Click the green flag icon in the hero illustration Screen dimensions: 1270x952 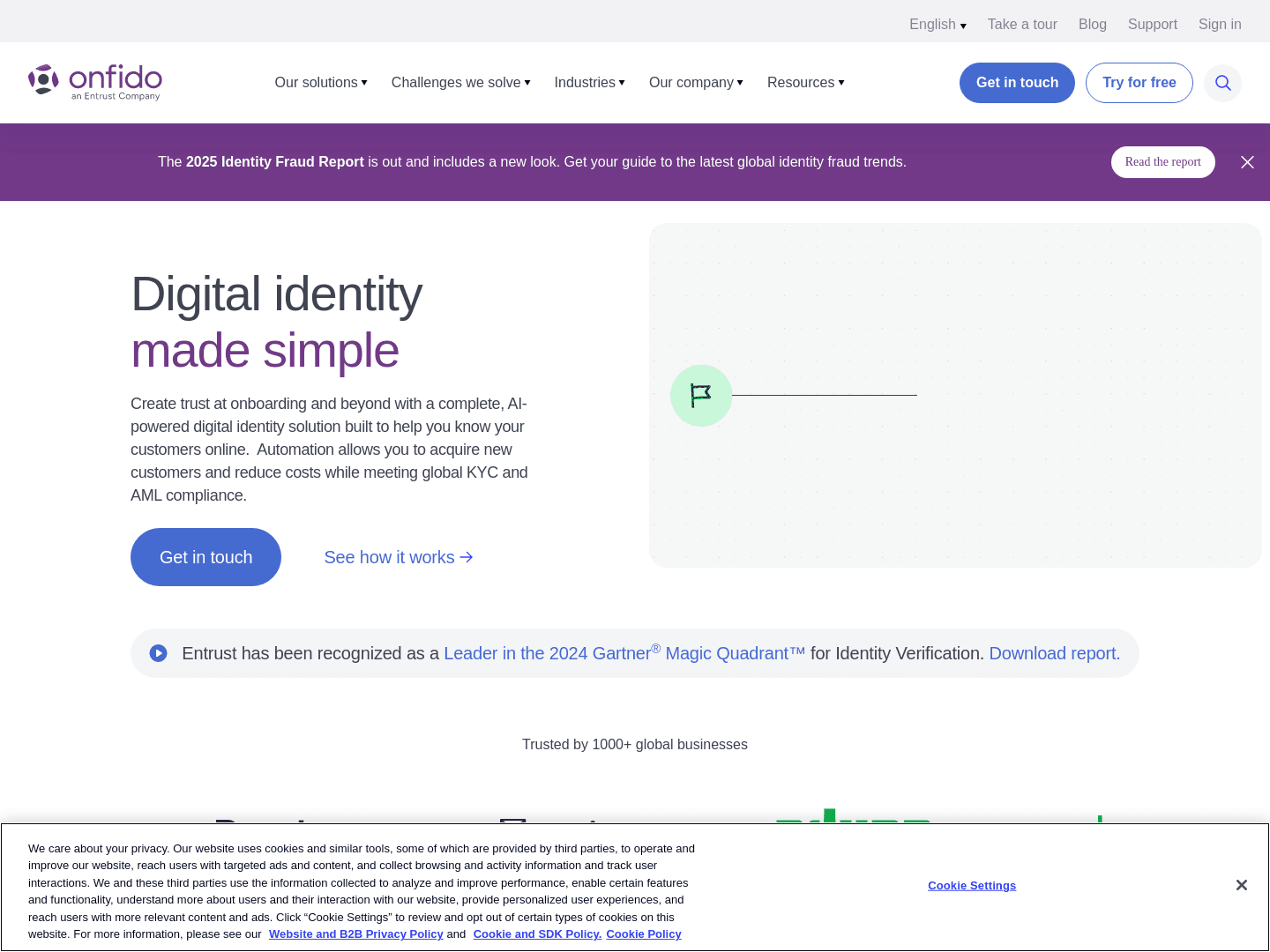pos(700,395)
